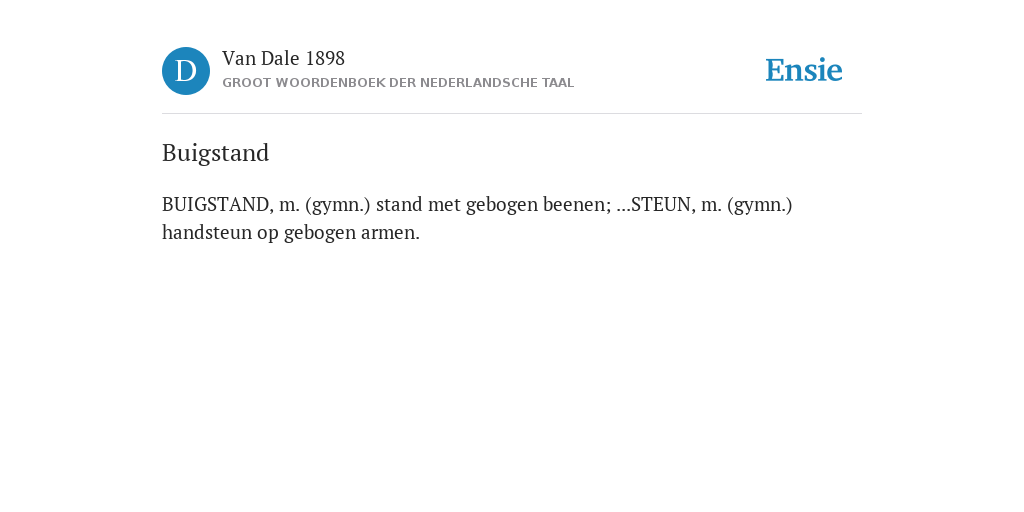Click the word op in second line
This screenshot has height=512, width=1024.
(x=268, y=234)
